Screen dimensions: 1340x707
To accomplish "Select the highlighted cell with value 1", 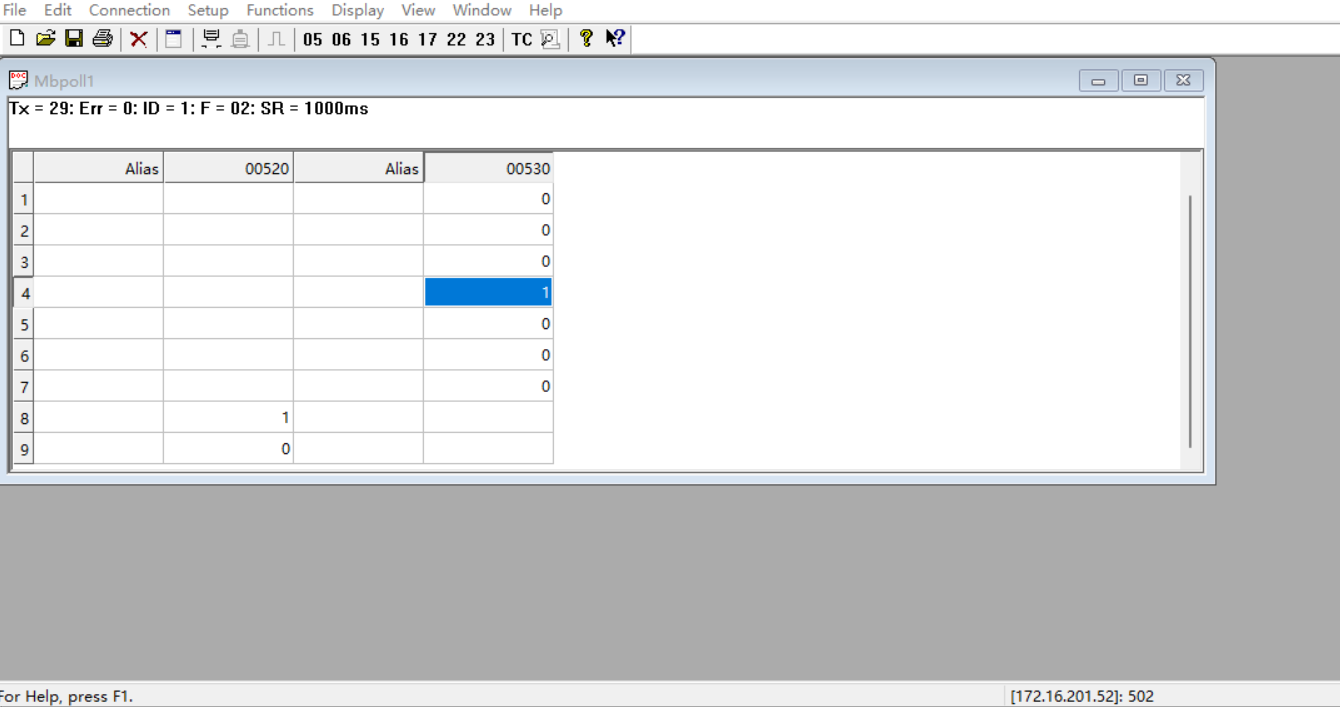I will tap(488, 292).
